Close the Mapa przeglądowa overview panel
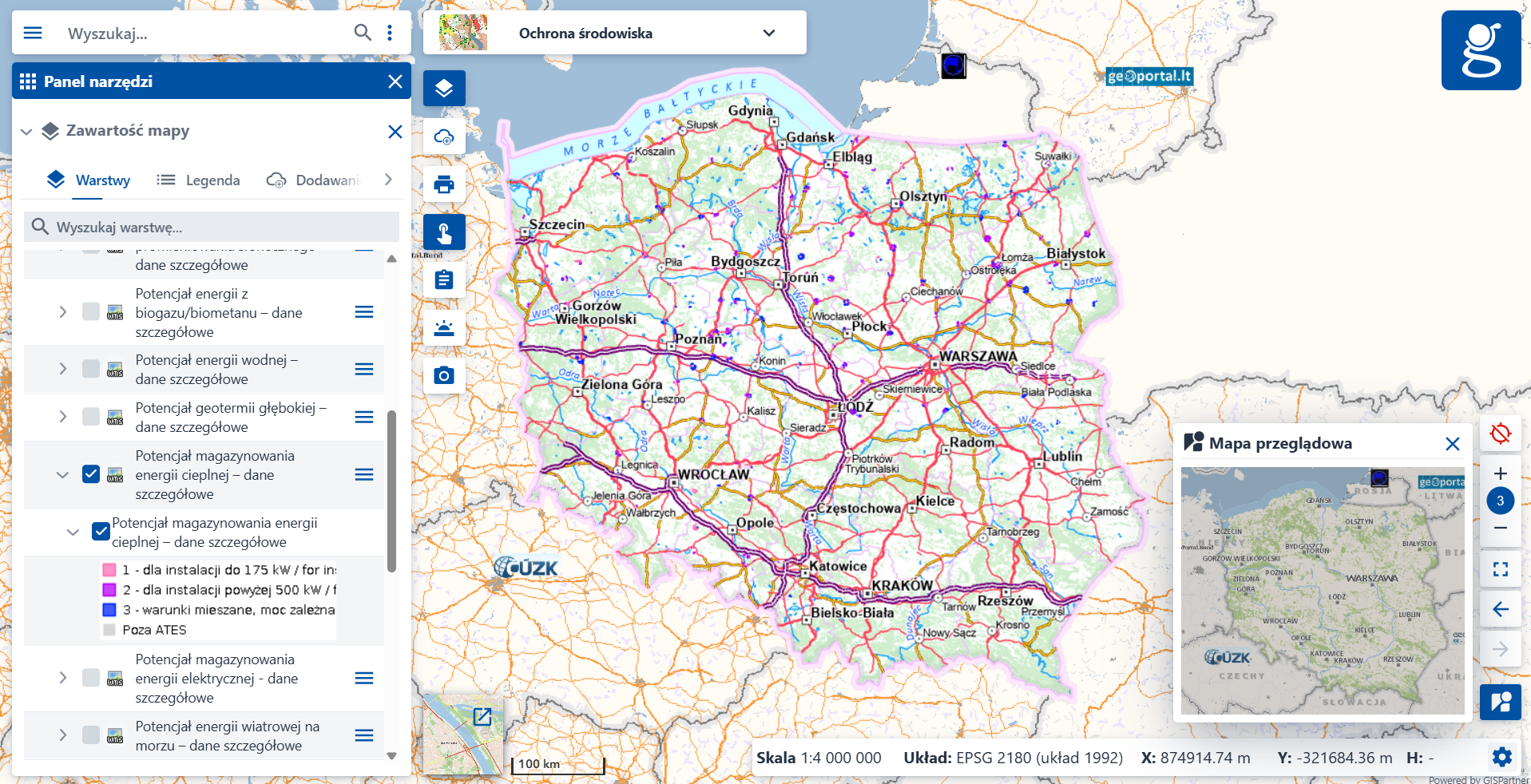 (x=1453, y=444)
